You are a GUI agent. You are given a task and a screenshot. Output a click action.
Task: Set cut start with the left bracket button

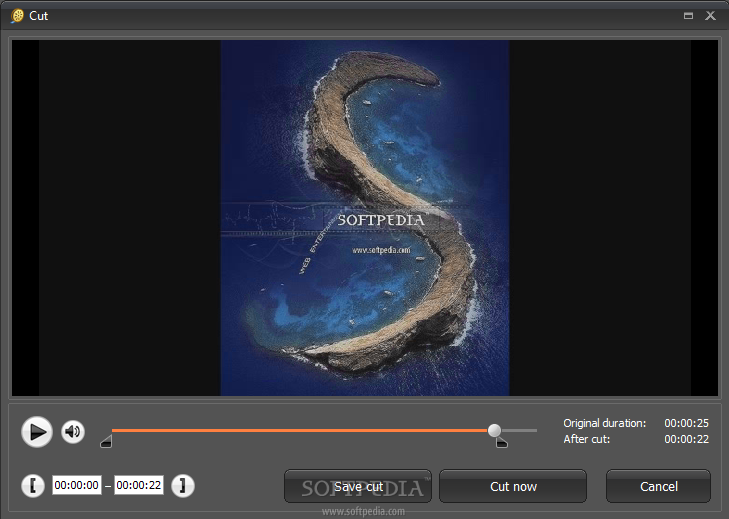[x=33, y=486]
